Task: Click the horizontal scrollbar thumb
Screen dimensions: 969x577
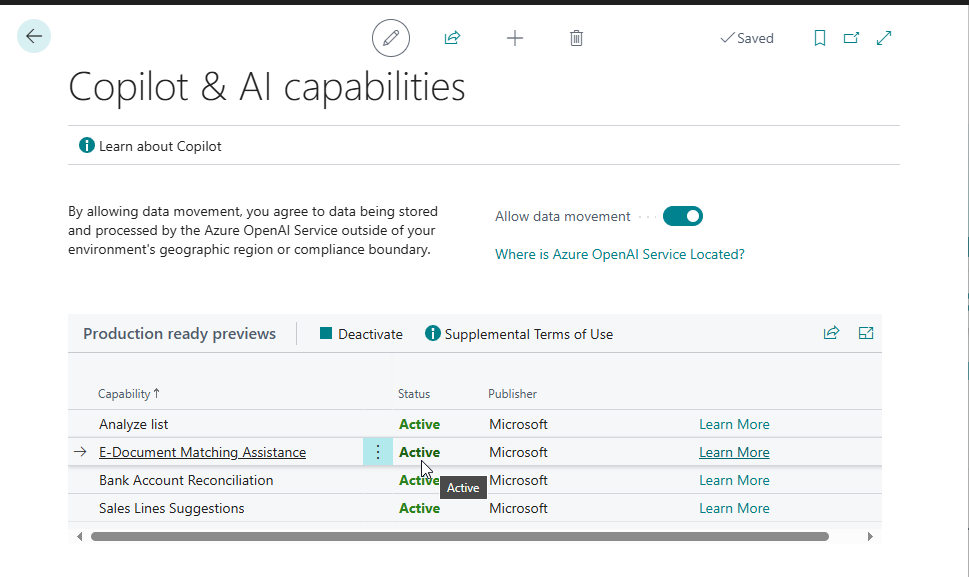Action: [x=460, y=536]
